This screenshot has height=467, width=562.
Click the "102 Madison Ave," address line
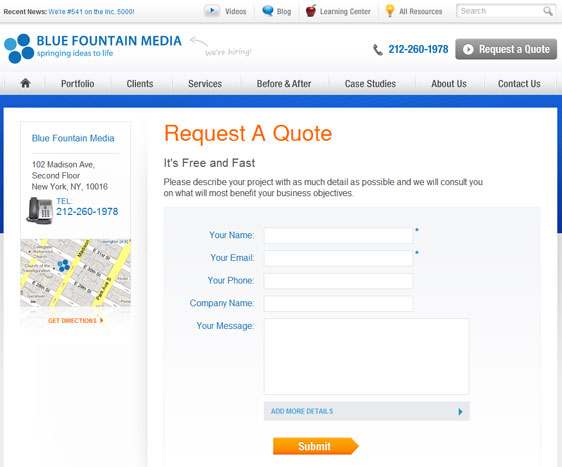pos(63,165)
